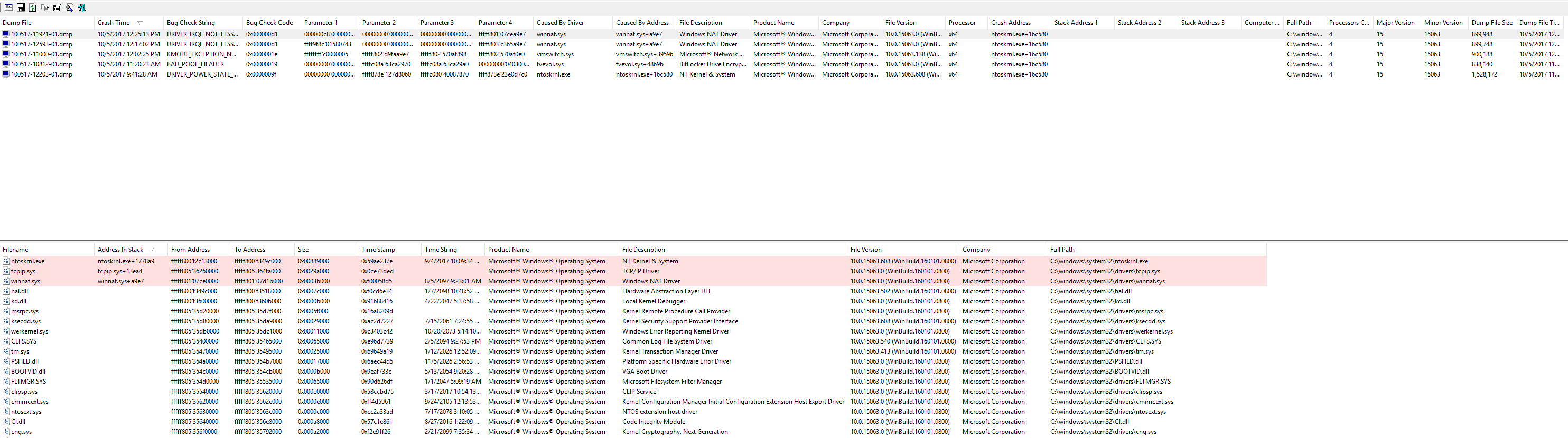Copy selected items using the toolbar icon
This screenshot has height=438, width=1568.
click(45, 7)
